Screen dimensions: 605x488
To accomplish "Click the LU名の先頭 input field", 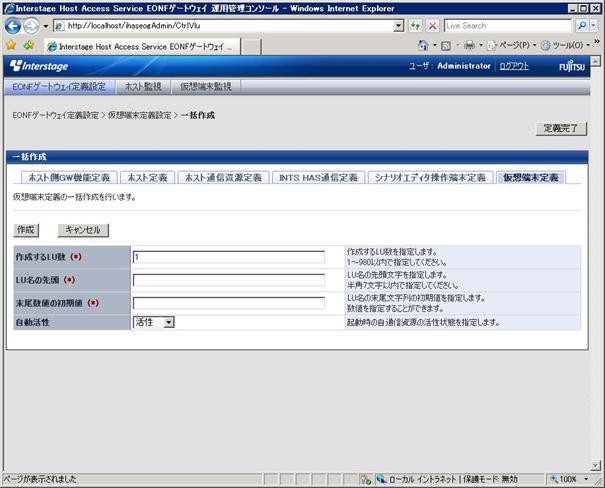I will [x=229, y=280].
